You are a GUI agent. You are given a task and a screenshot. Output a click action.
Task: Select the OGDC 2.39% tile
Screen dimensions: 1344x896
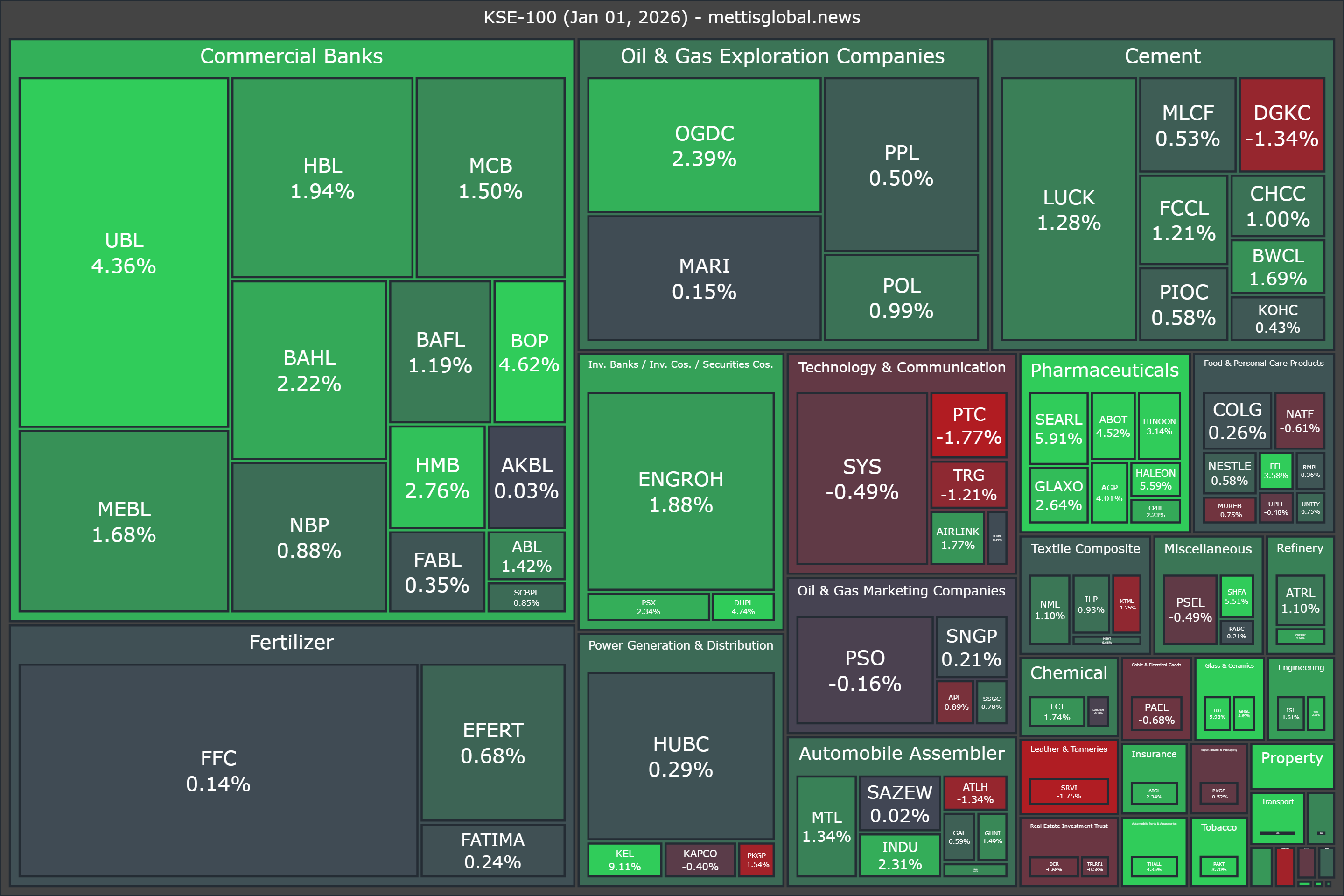[704, 145]
